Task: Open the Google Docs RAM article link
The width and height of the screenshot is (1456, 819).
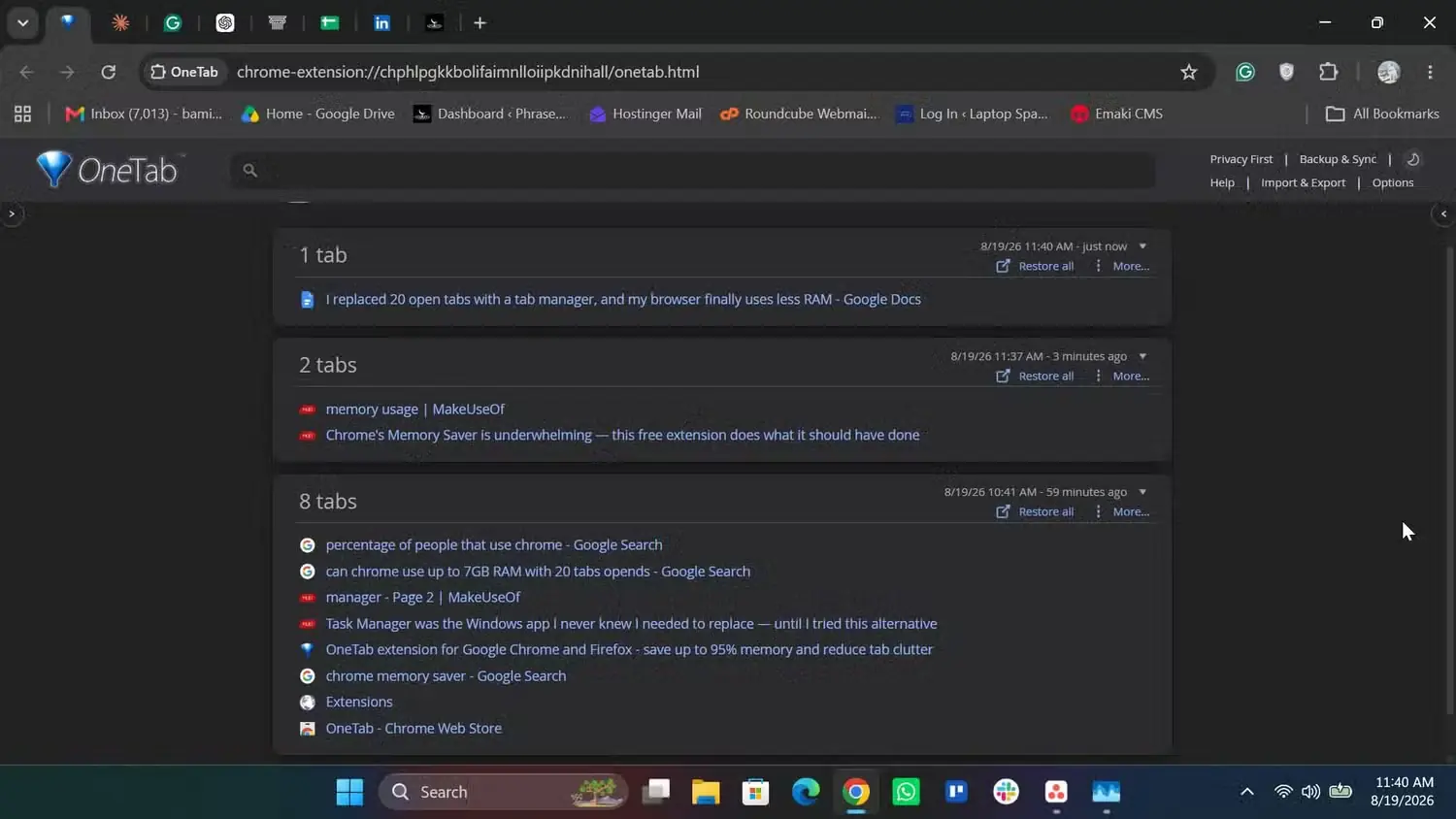Action: coord(623,299)
